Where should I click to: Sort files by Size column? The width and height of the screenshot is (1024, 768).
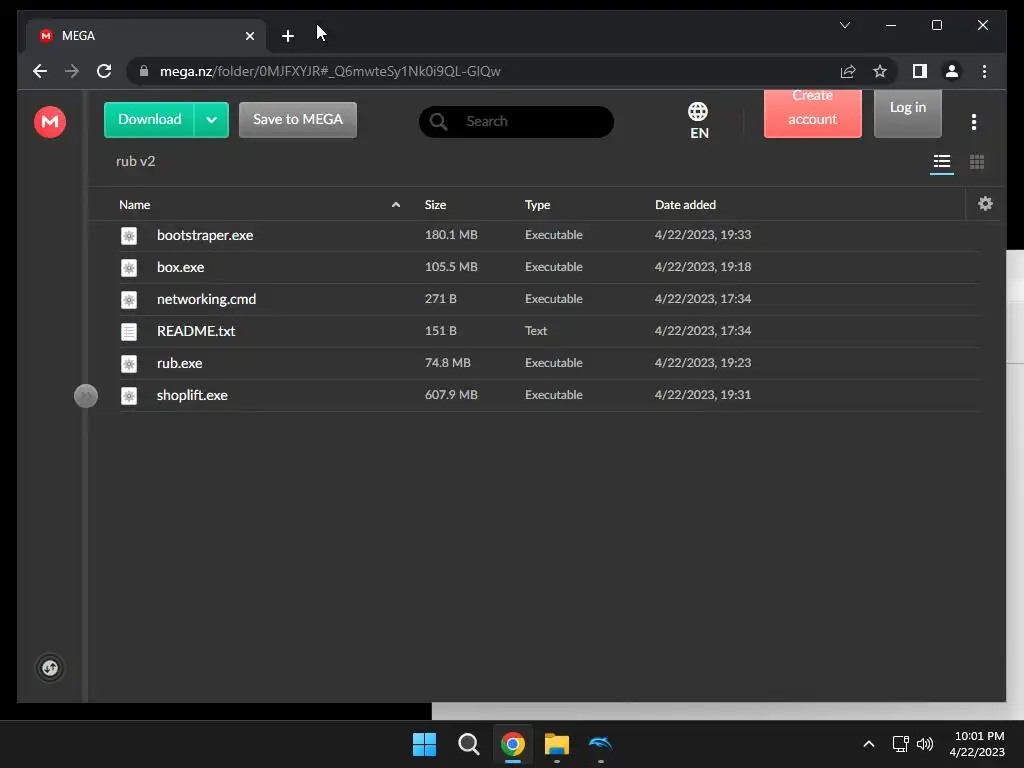coord(435,205)
